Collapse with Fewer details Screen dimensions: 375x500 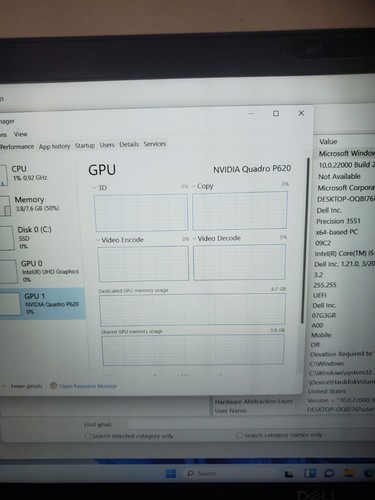(23, 386)
